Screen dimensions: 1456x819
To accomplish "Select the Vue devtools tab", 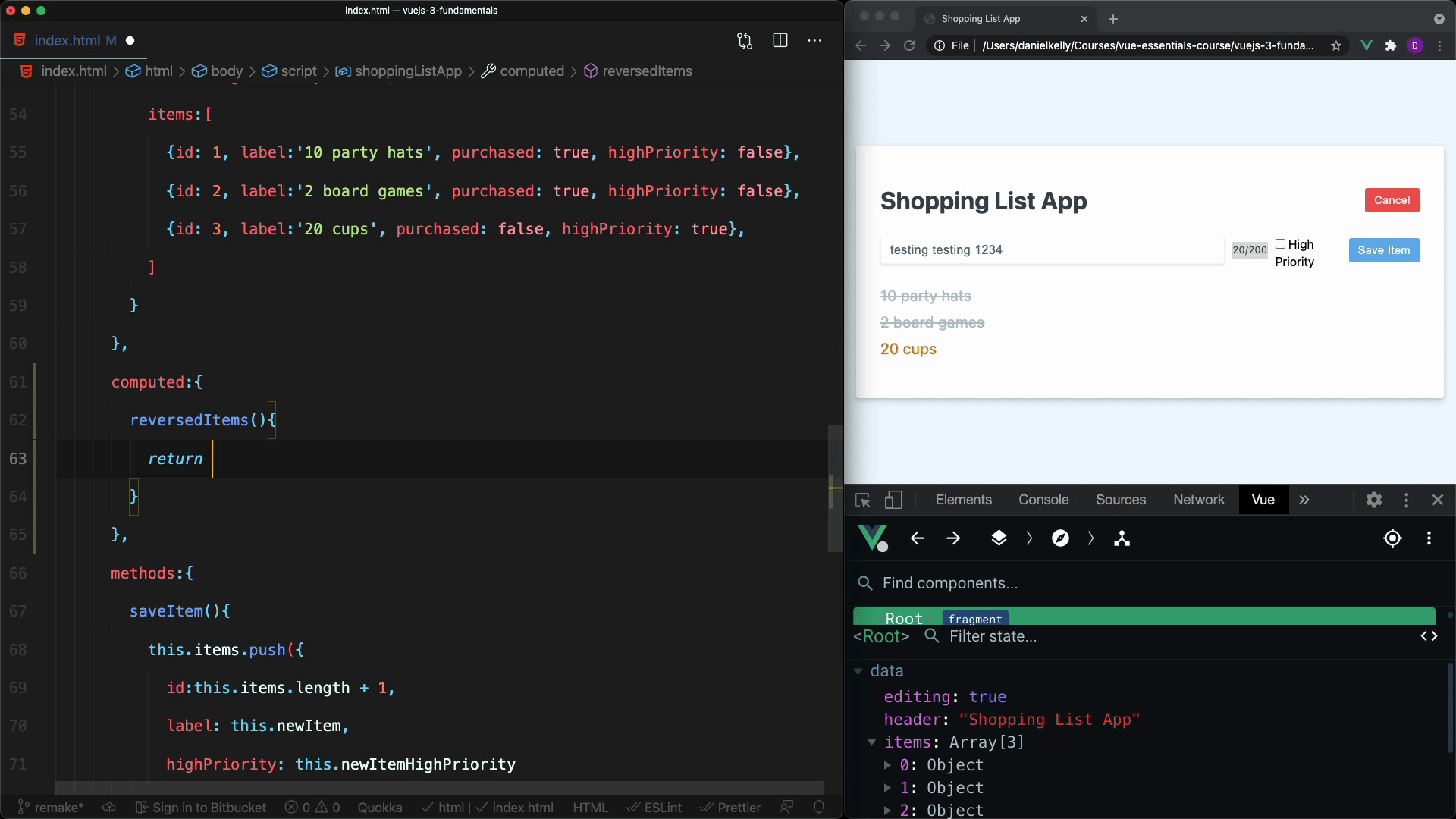I will click(1263, 500).
